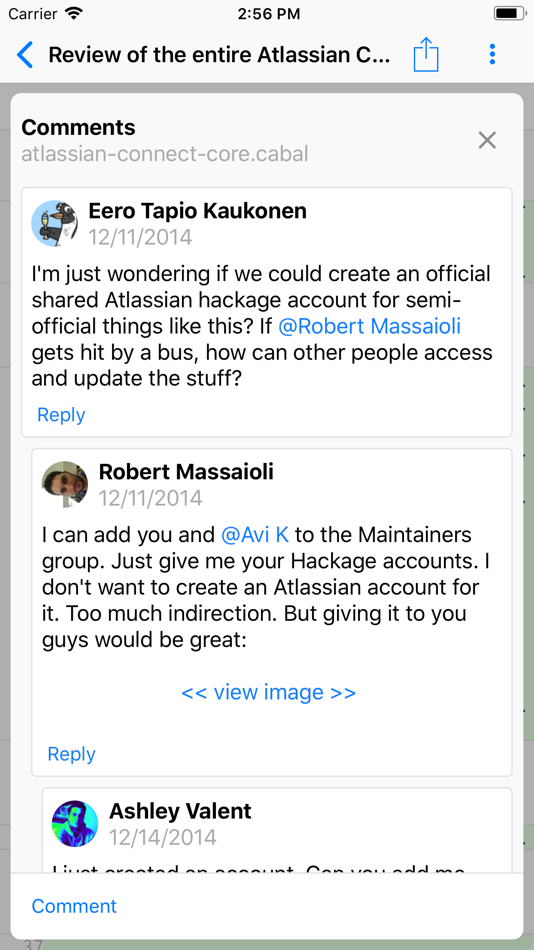The height and width of the screenshot is (950, 534).
Task: Reply to Eero Tapio Kaukonen's comment
Action: click(61, 414)
